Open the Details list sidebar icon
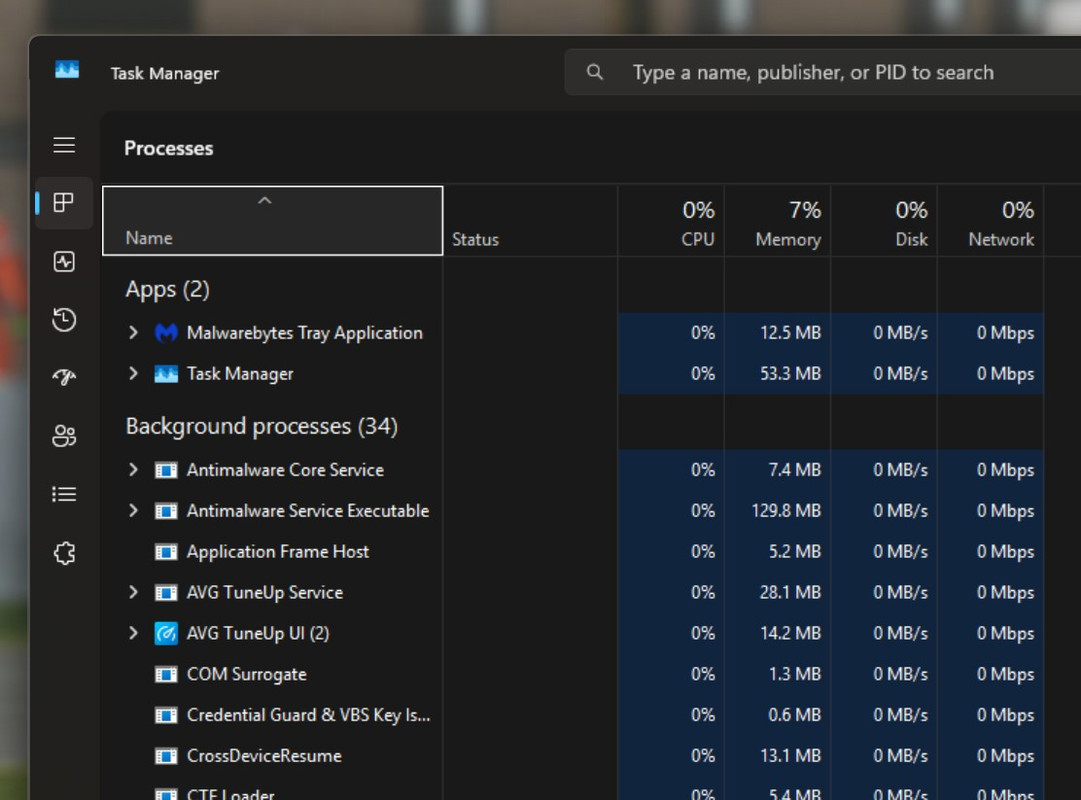Viewport: 1081px width, 800px height. pyautogui.click(x=64, y=494)
